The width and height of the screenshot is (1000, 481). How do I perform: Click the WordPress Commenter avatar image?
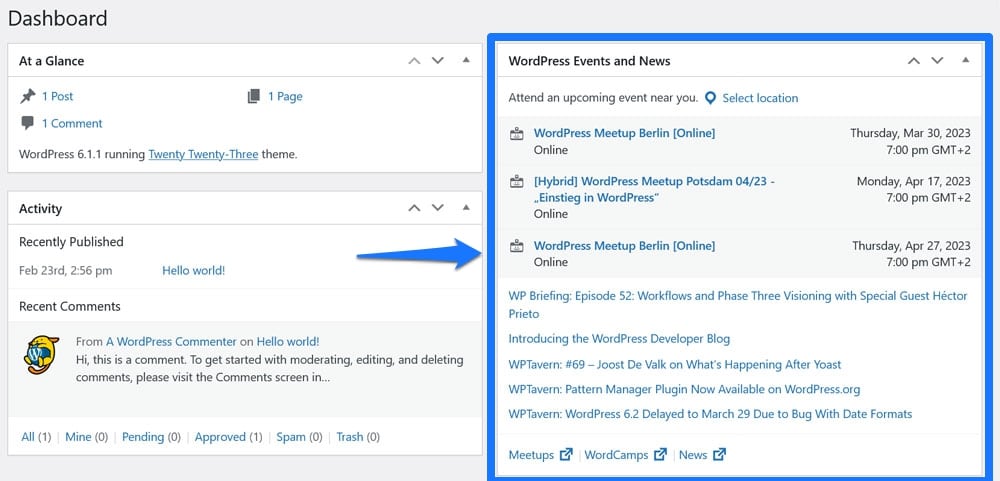pos(42,354)
